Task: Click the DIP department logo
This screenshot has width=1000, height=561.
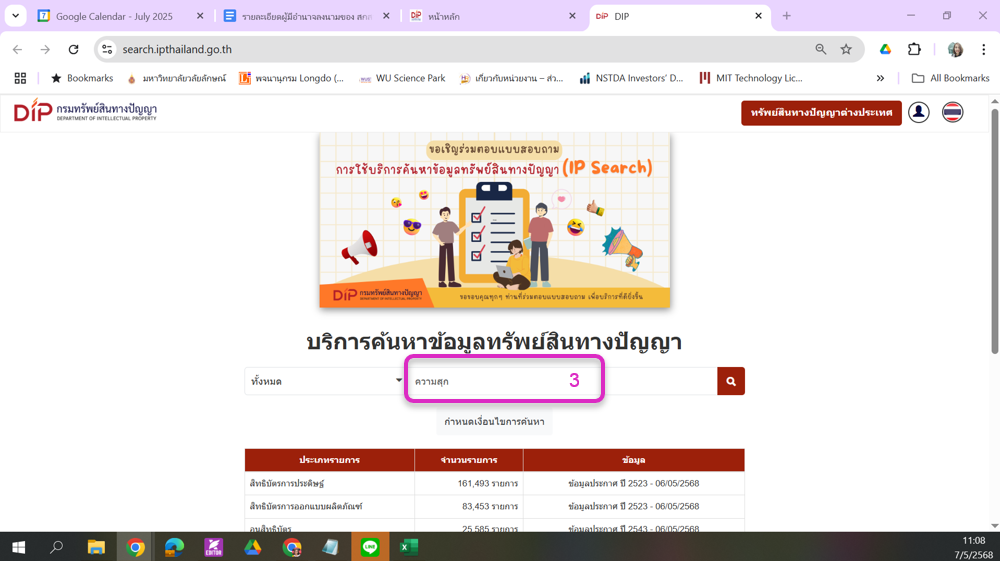Action: [85, 111]
